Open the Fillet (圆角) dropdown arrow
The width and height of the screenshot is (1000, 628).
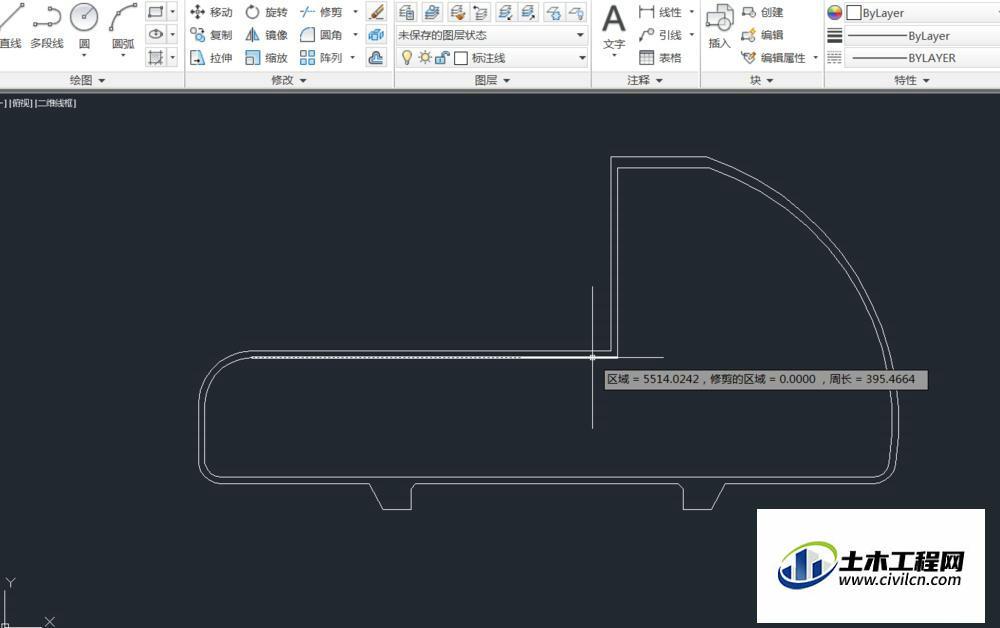click(355, 35)
